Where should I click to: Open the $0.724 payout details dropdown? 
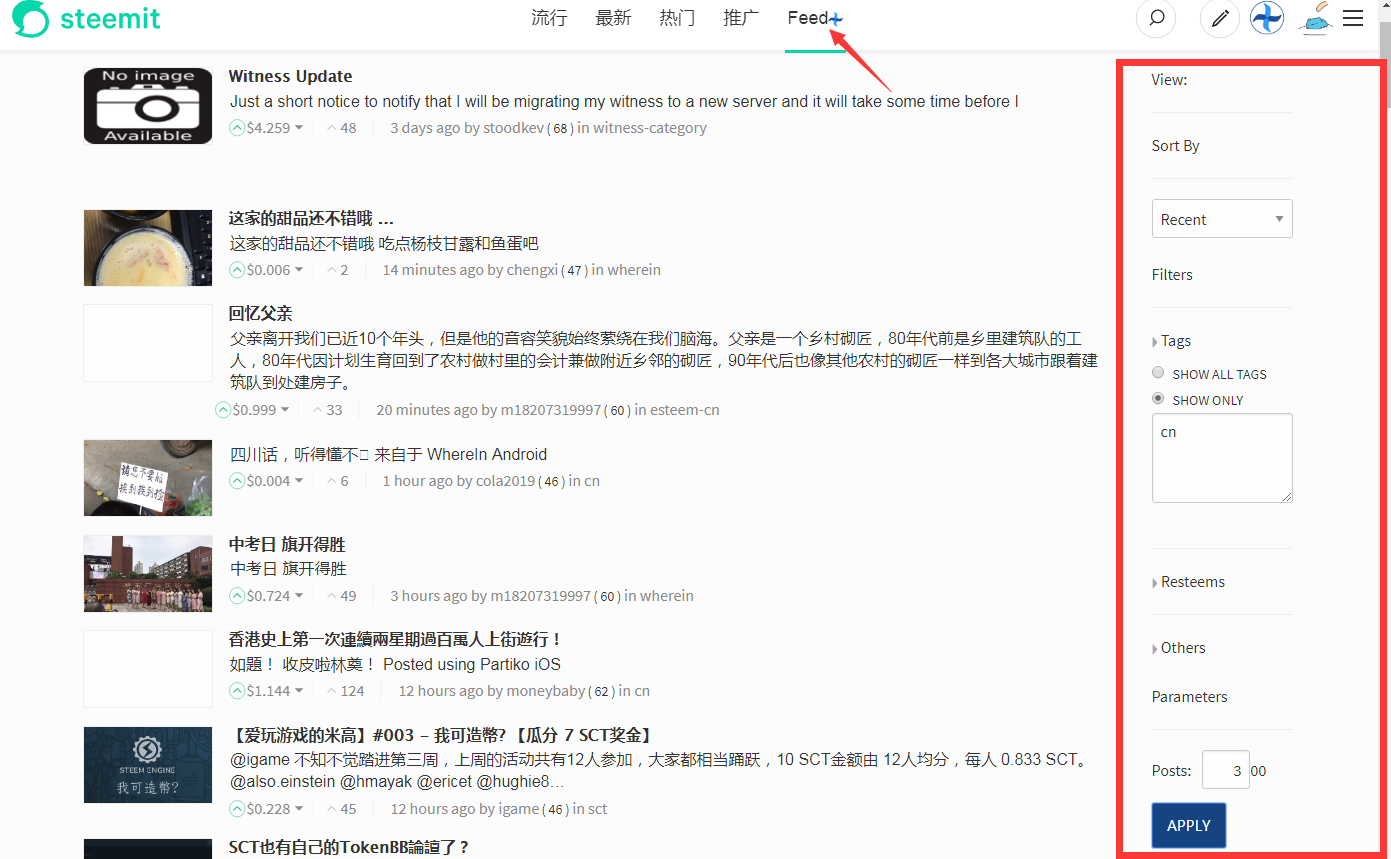coord(275,596)
